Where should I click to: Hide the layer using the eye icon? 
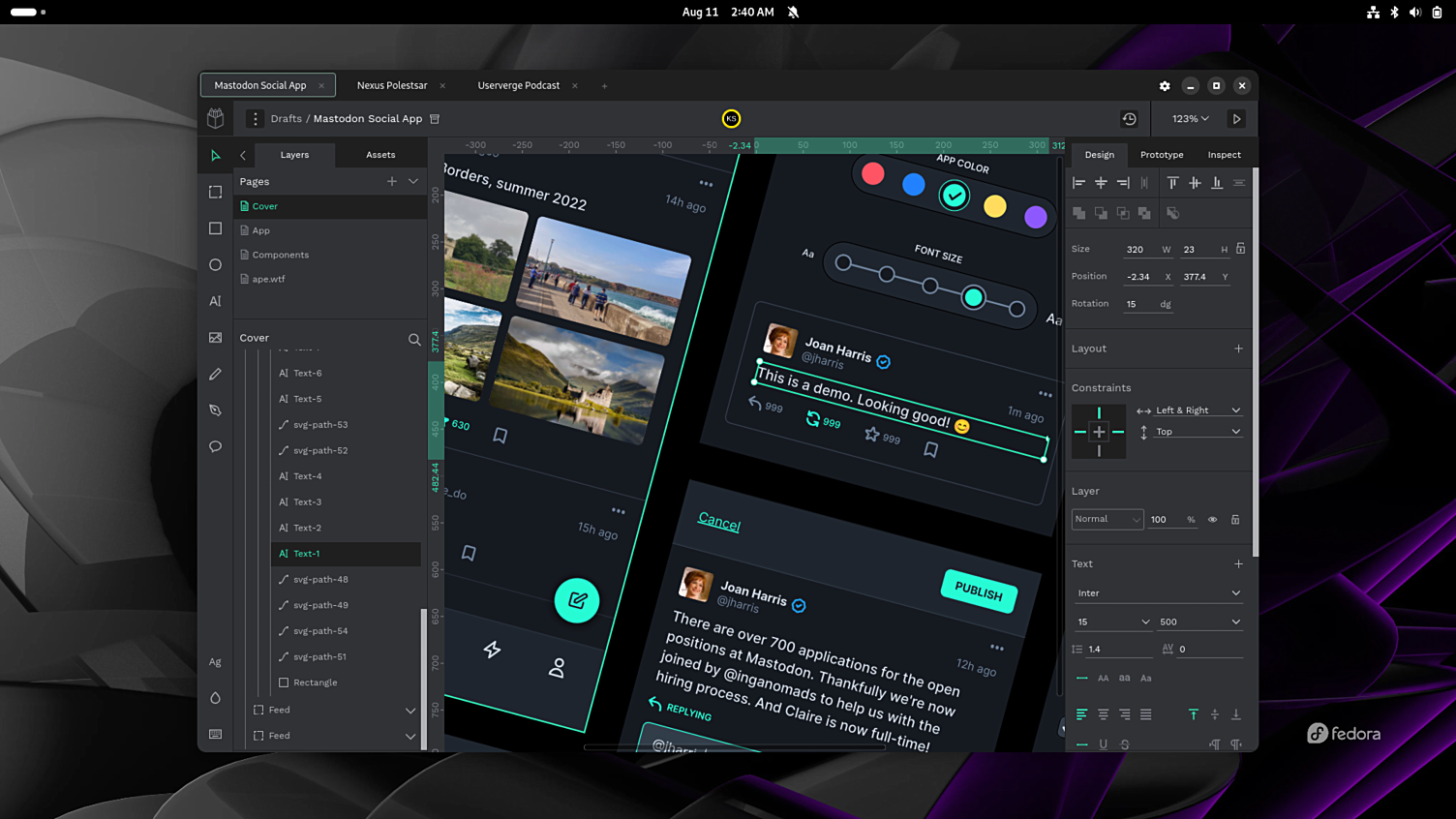pyautogui.click(x=1212, y=519)
